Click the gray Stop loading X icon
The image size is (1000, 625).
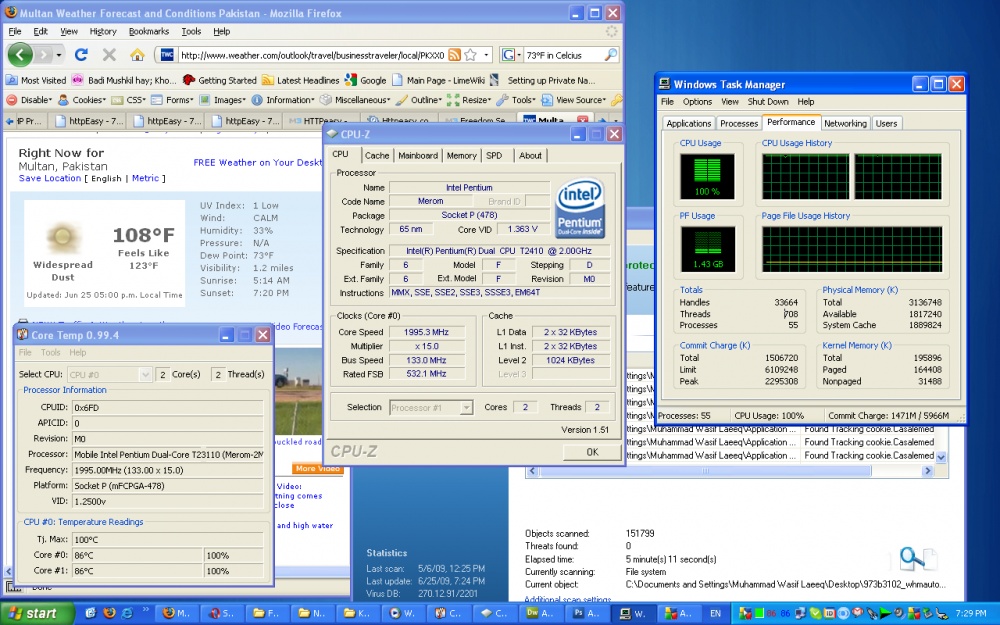[x=109, y=55]
